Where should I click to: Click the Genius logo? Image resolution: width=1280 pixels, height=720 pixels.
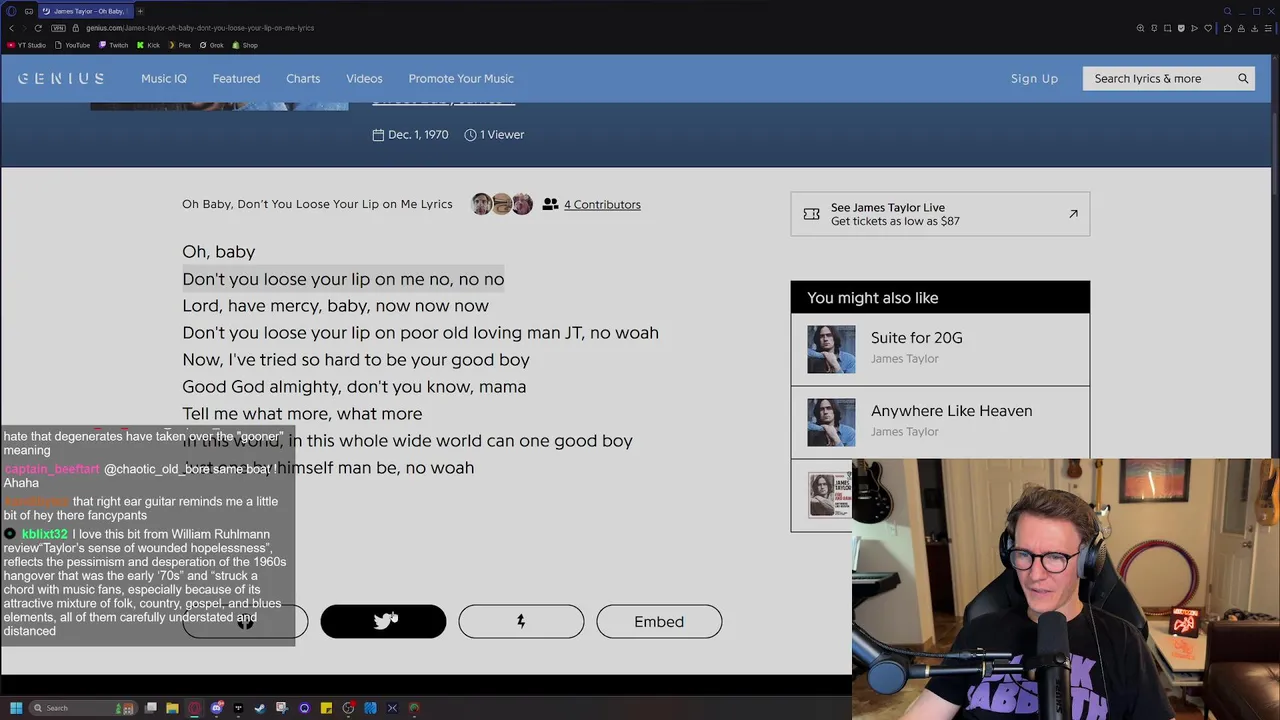click(61, 78)
